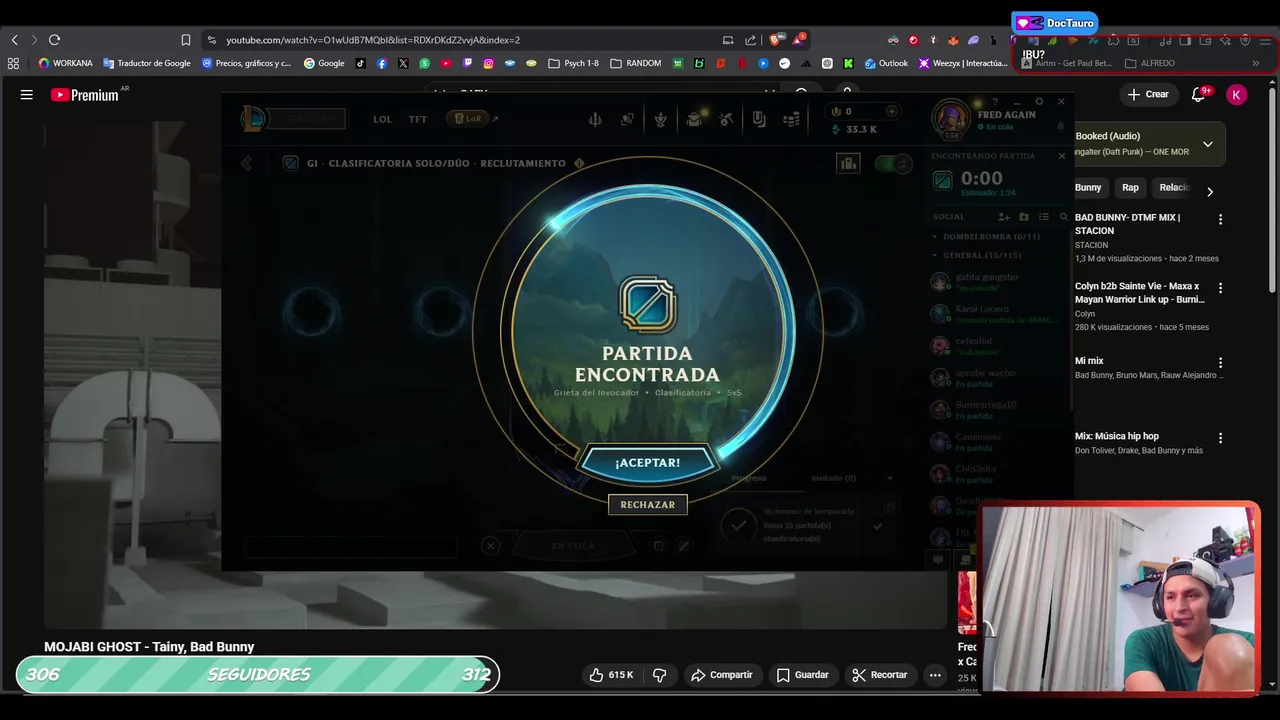Image resolution: width=1280 pixels, height=720 pixels.
Task: Open the share icon in address bar
Action: (751, 40)
